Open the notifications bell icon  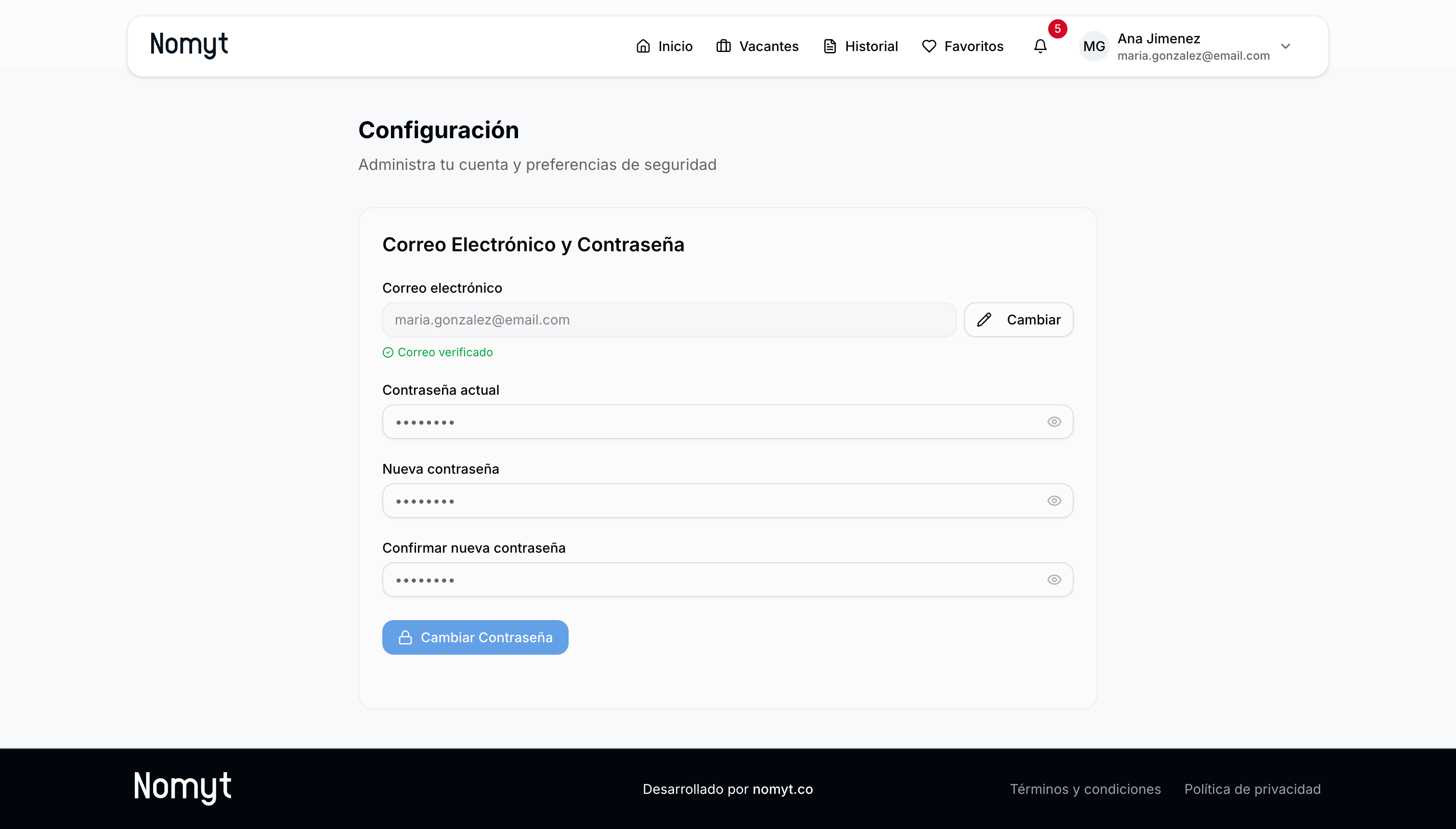[1040, 46]
